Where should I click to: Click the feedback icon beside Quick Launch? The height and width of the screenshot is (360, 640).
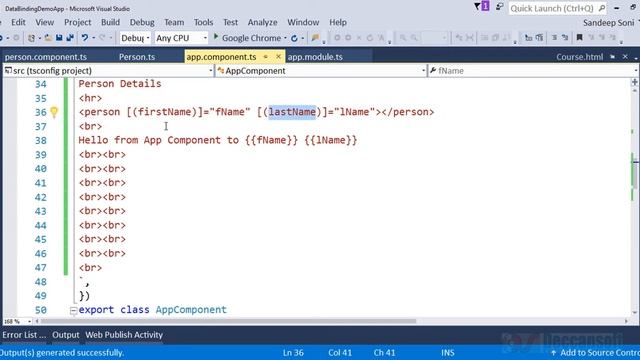coord(500,7)
